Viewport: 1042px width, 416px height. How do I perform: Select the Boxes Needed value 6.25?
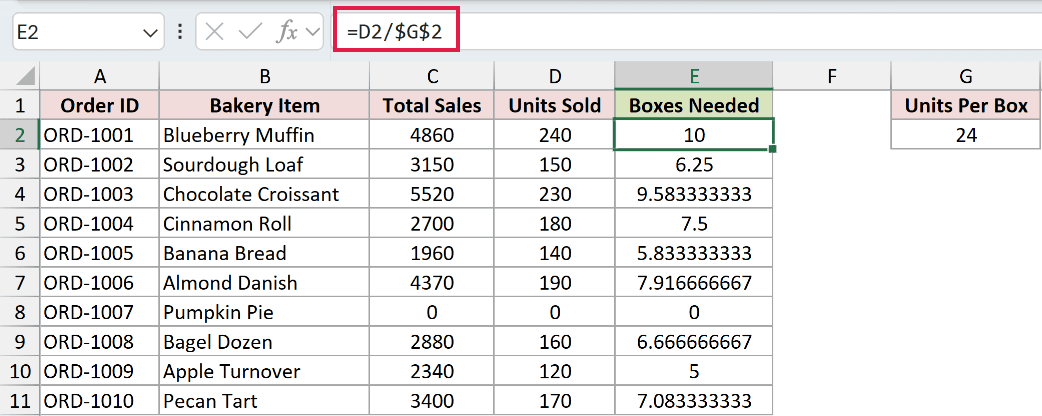[x=694, y=164]
